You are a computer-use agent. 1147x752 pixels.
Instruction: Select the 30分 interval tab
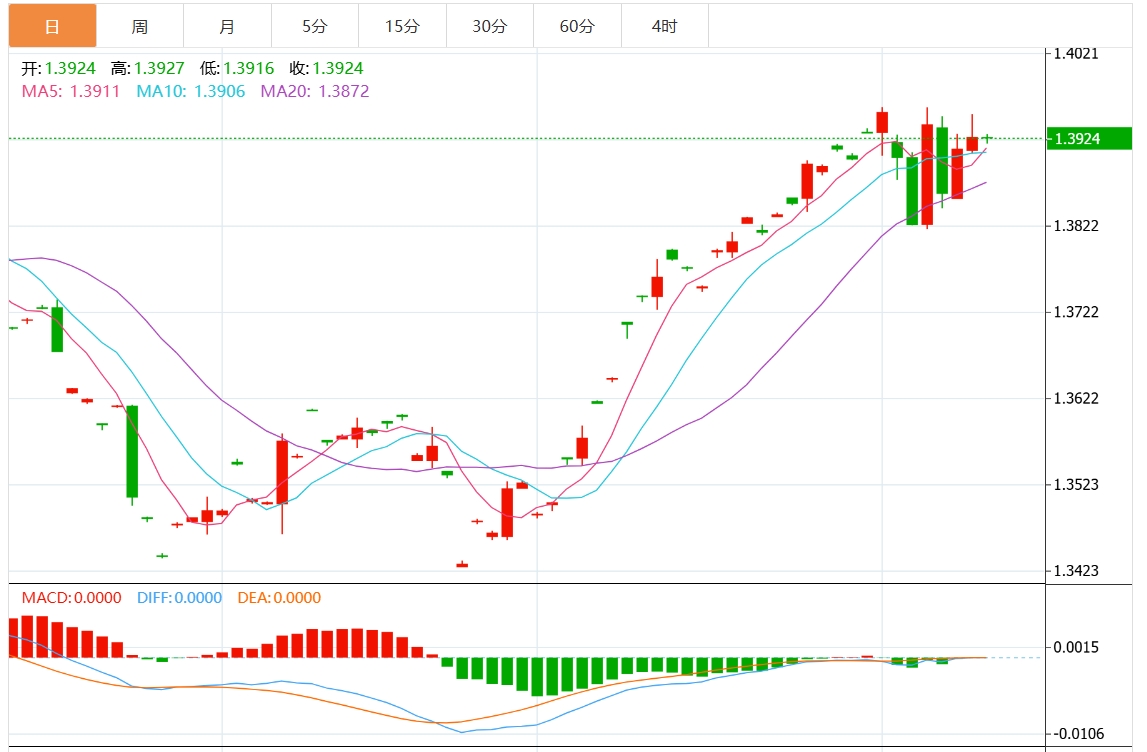pos(489,26)
